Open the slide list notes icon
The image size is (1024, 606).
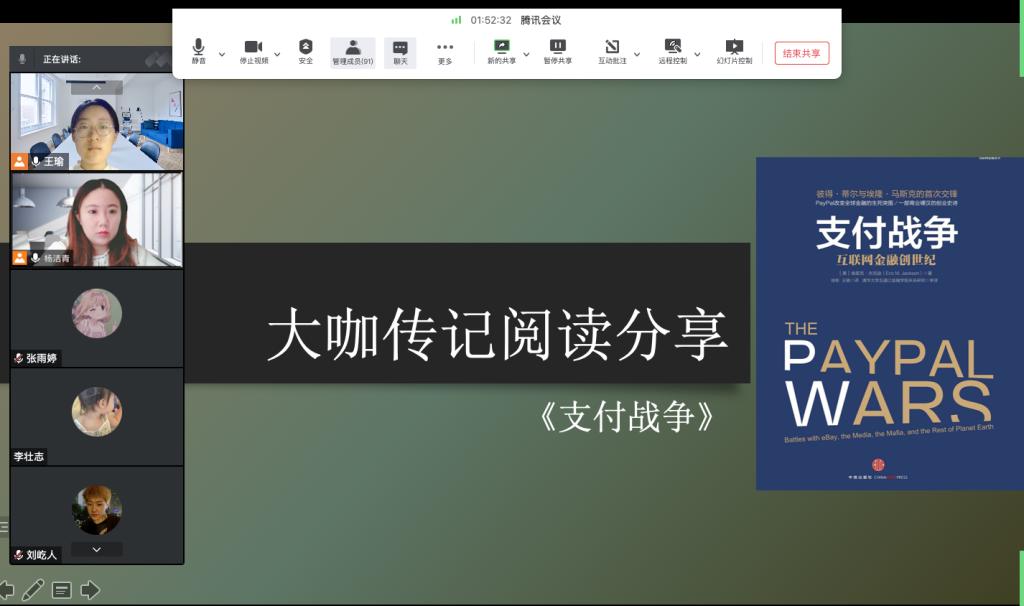pyautogui.click(x=62, y=590)
